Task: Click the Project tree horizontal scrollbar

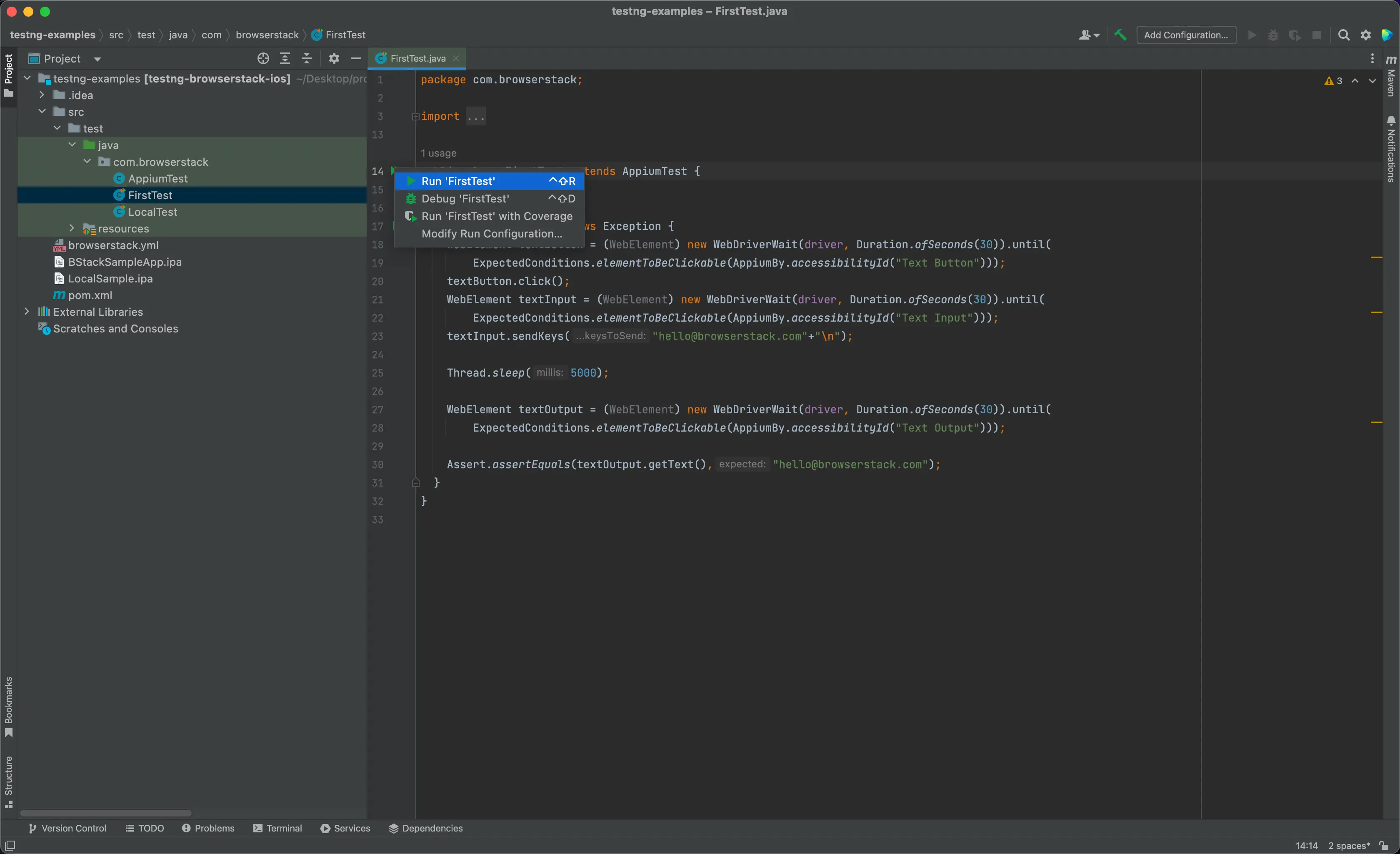Action: [x=106, y=813]
